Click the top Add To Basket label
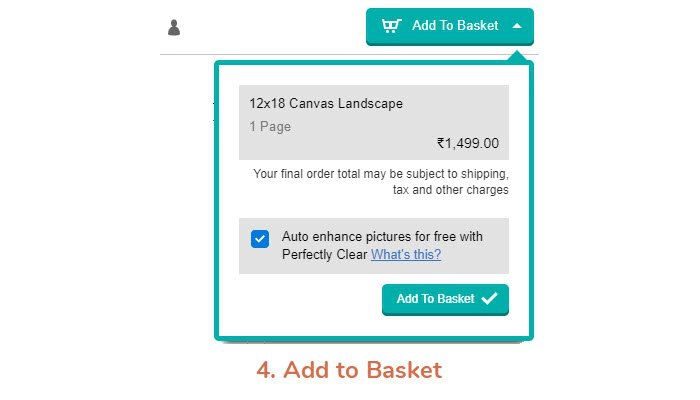 pyautogui.click(x=455, y=26)
